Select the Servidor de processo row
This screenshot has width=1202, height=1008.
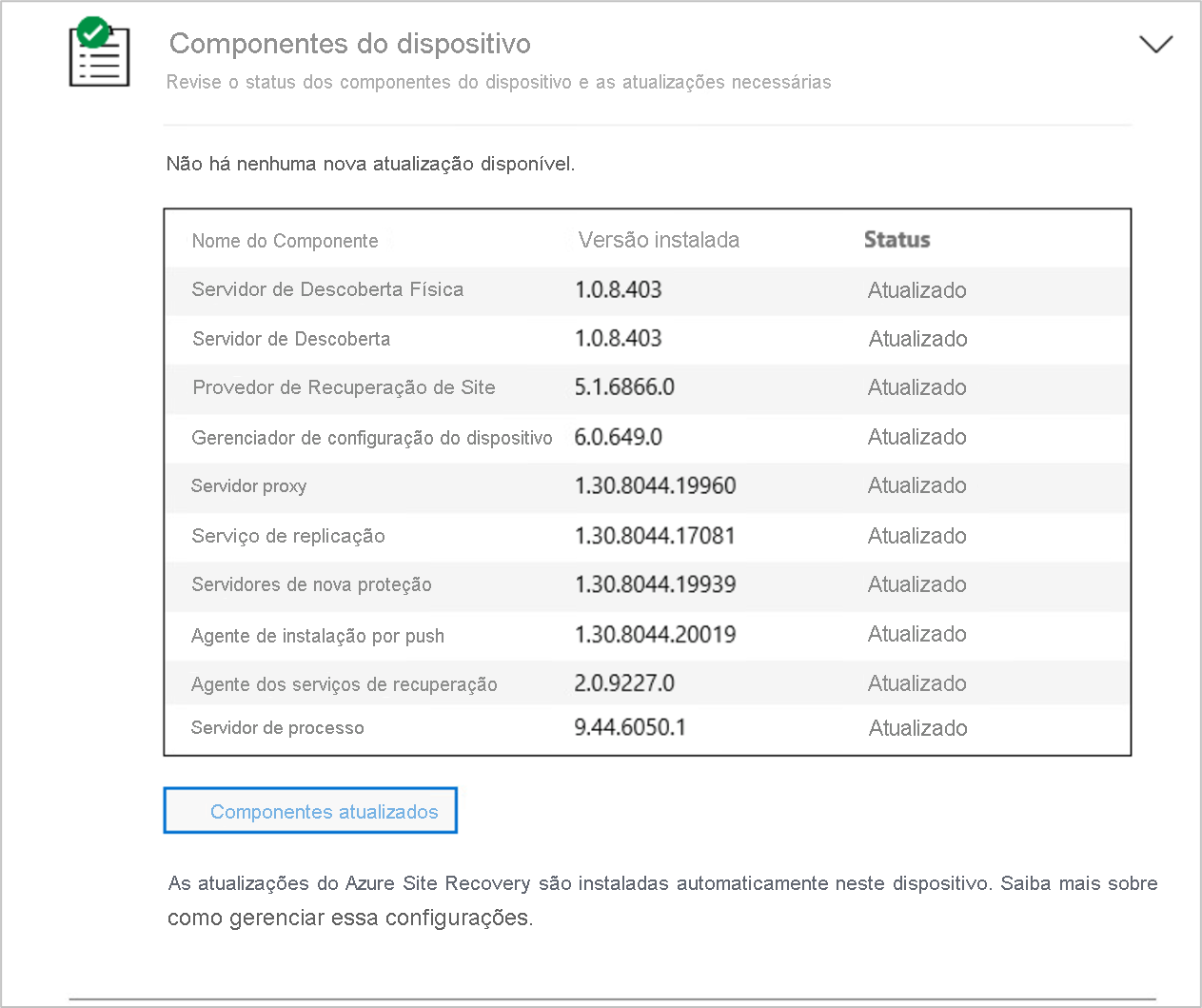(x=277, y=728)
